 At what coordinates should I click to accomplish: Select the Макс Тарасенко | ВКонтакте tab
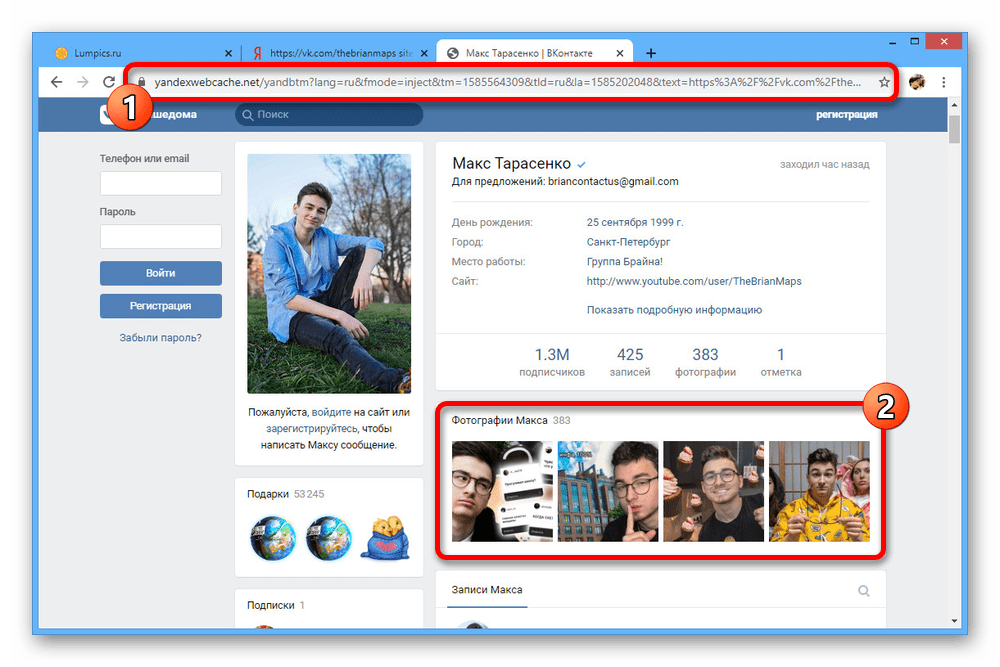click(x=534, y=54)
